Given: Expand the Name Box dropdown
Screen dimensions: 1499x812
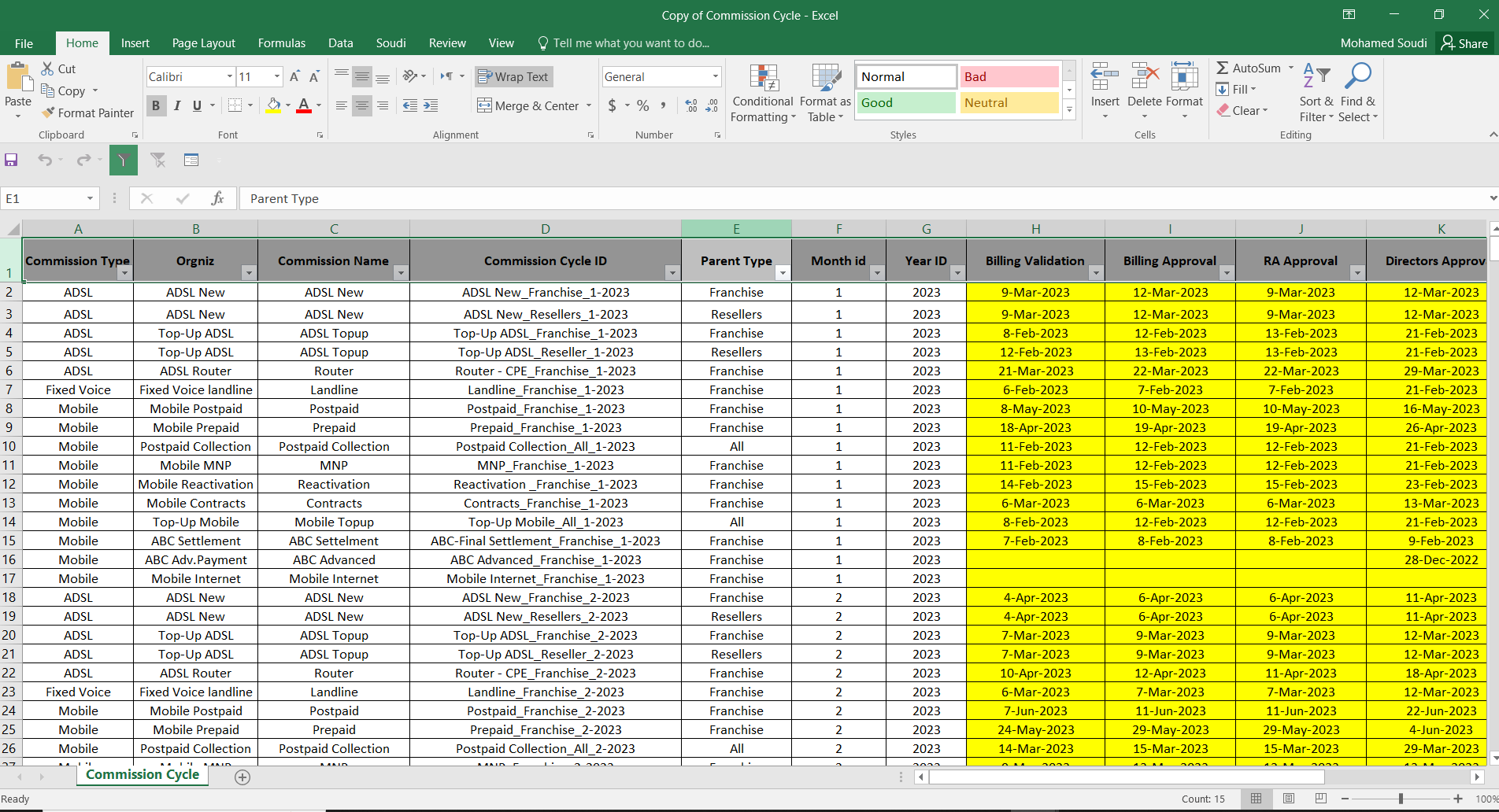Looking at the screenshot, I should [90, 198].
